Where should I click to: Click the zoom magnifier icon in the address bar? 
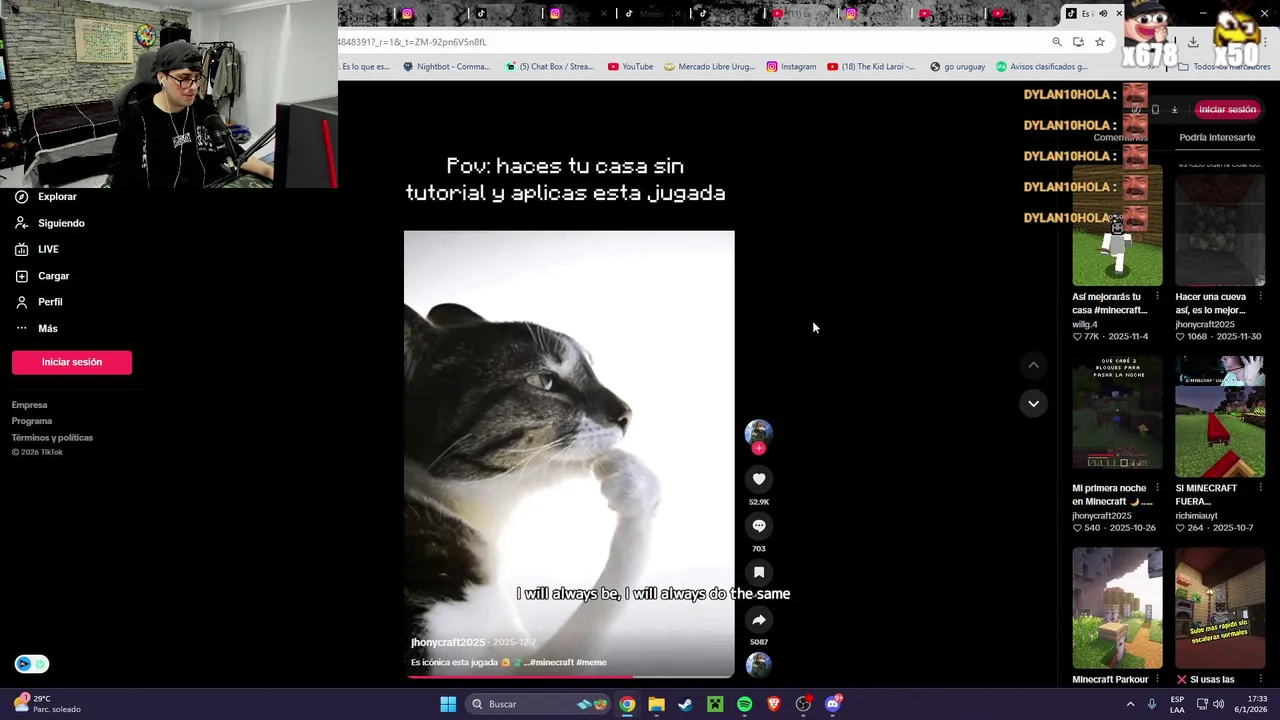click(1057, 42)
